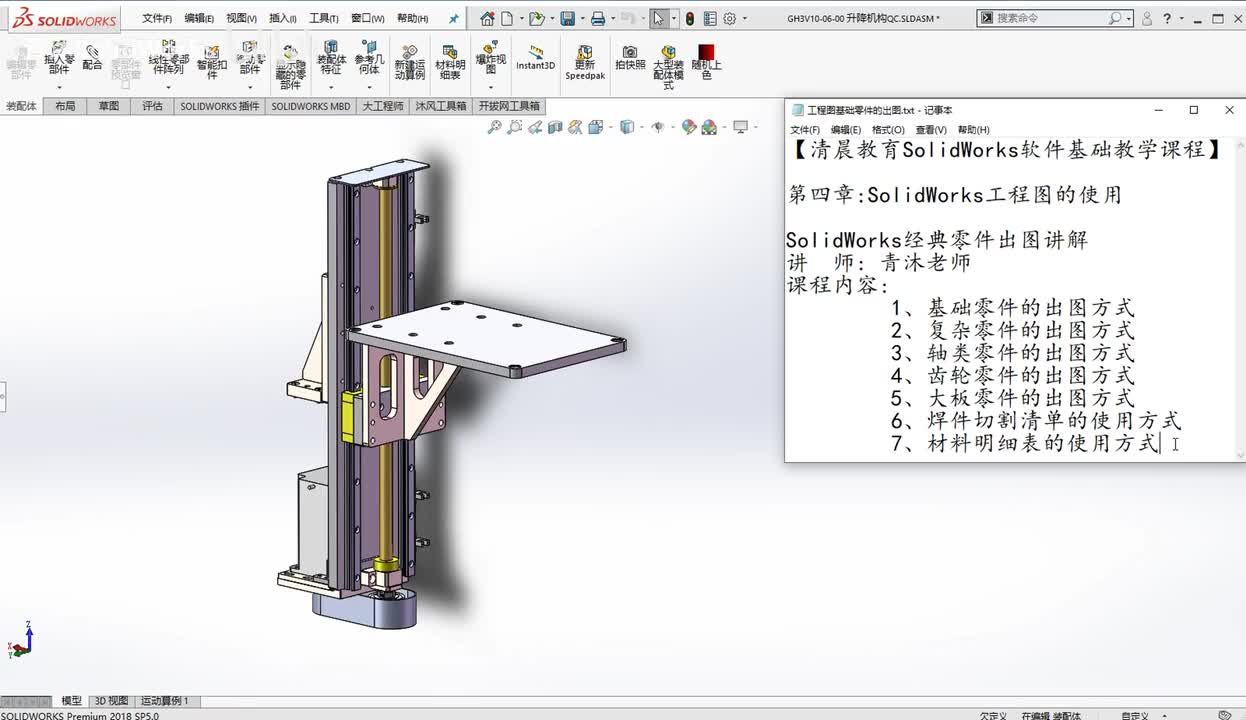Click the Select cursor tool
1246x720 pixels.
click(658, 18)
